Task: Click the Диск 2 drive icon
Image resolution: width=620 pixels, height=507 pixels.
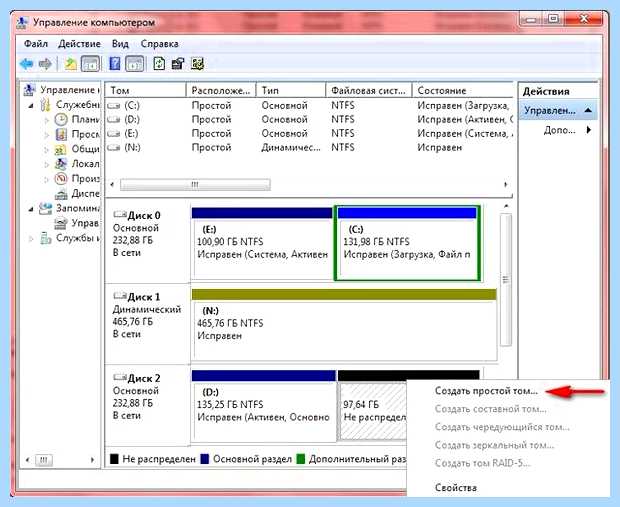Action: [x=119, y=378]
